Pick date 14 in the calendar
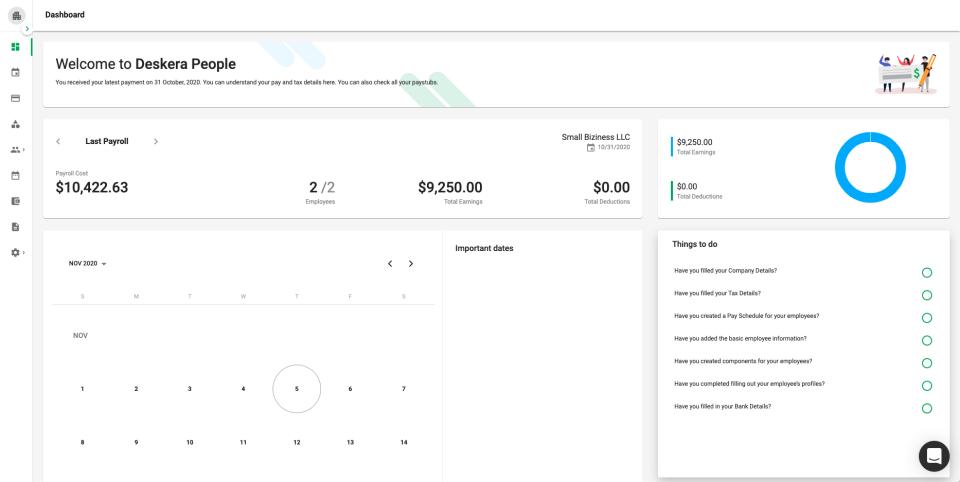Screen dimensions: 960x482 (x=403, y=442)
